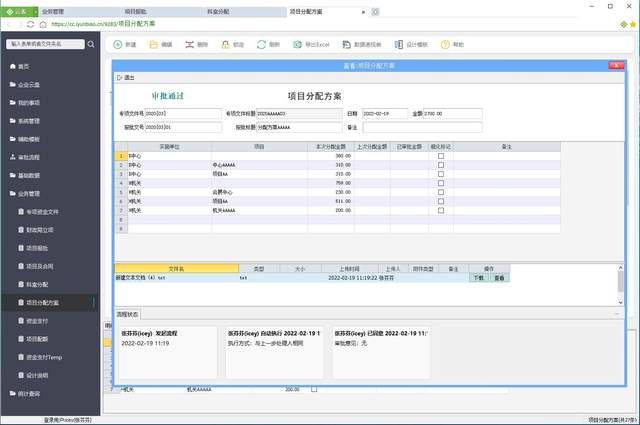Viewport: 640px width, 425px height.
Task: Click the highlighted 文件名 column header
Action: click(177, 269)
